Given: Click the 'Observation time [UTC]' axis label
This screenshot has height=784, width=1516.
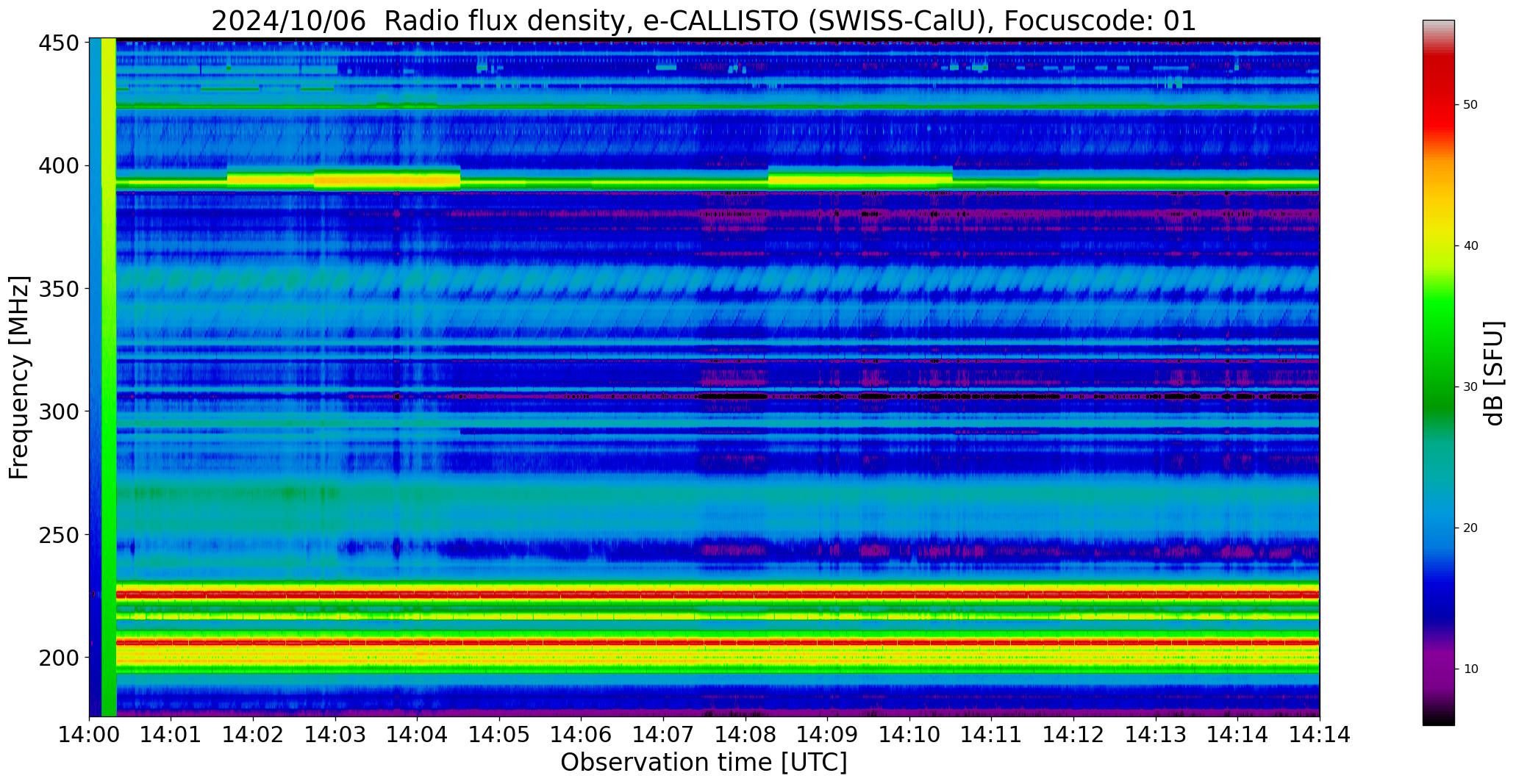Looking at the screenshot, I should [704, 763].
